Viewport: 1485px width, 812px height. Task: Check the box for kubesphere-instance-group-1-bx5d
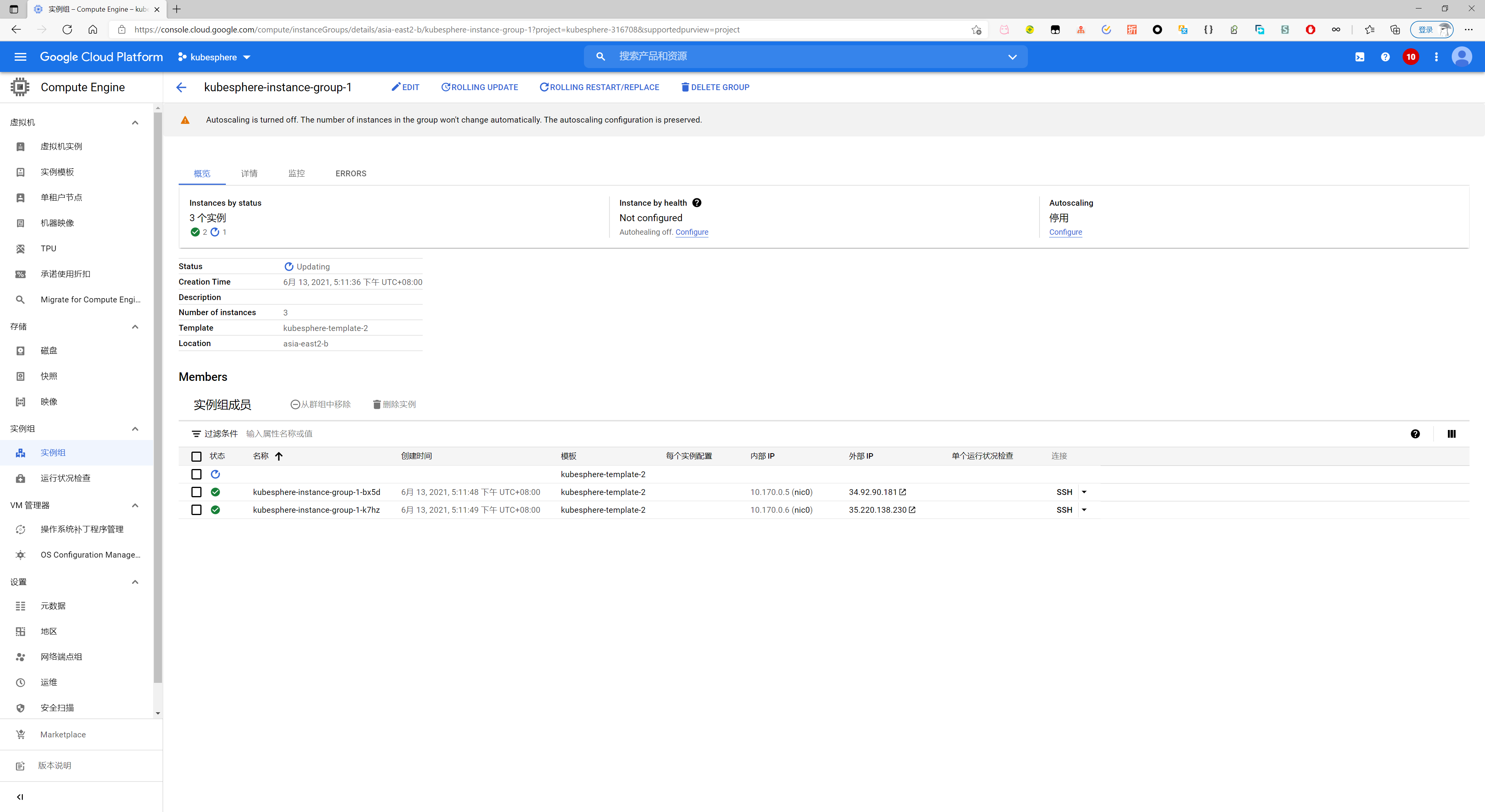[196, 492]
